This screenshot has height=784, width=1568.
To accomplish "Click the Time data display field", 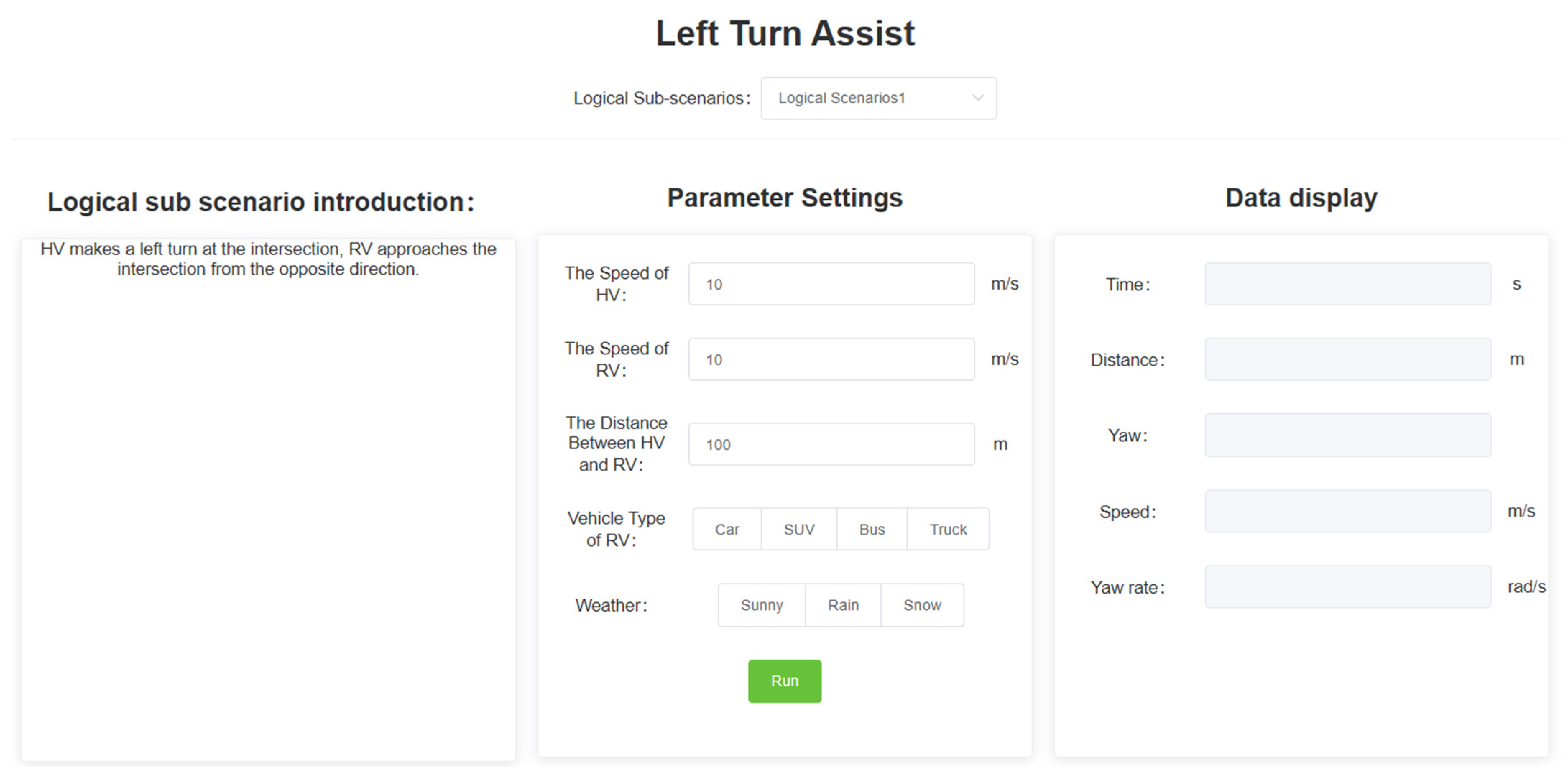I will click(1348, 284).
